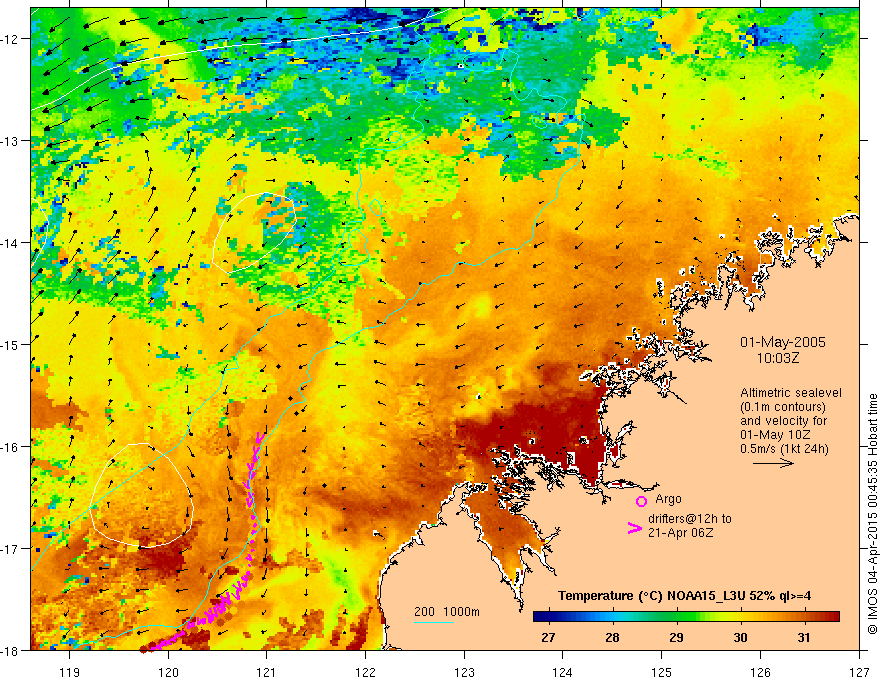Image resolution: width=880 pixels, height=680 pixels.
Task: Click longitude axis label 122
Action: point(365,672)
